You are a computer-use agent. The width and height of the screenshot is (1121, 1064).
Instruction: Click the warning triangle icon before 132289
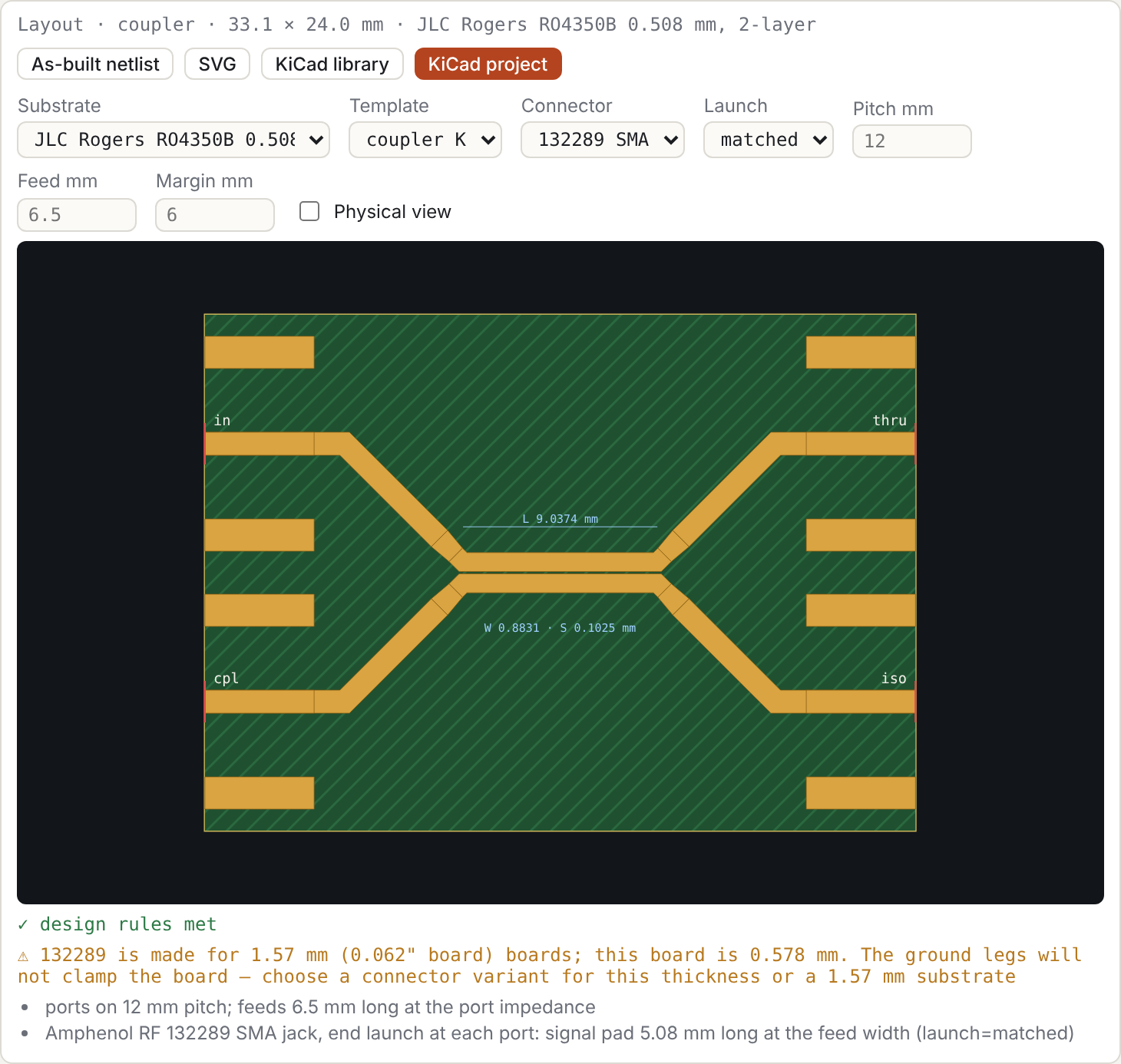point(23,956)
